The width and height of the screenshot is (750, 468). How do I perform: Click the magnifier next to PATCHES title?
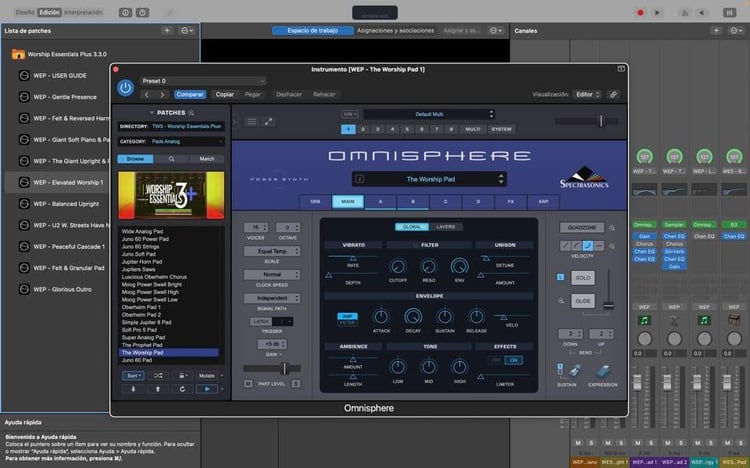point(191,113)
